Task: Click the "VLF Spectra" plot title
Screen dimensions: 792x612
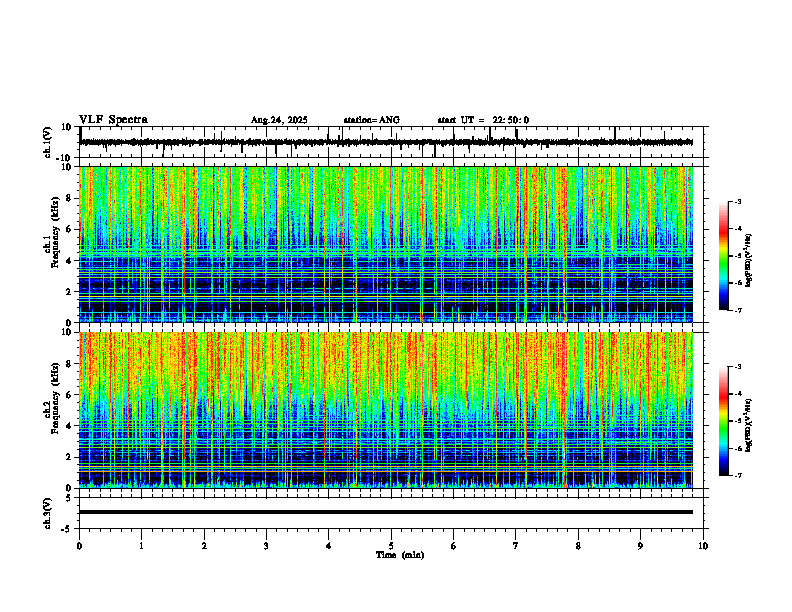Action: coord(113,120)
